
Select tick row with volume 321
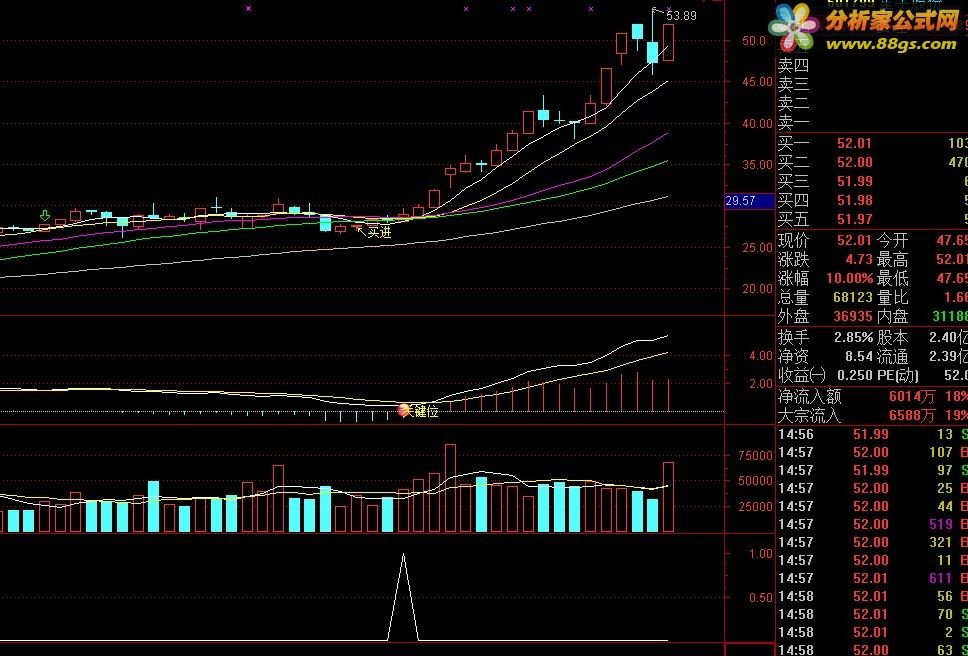point(872,542)
